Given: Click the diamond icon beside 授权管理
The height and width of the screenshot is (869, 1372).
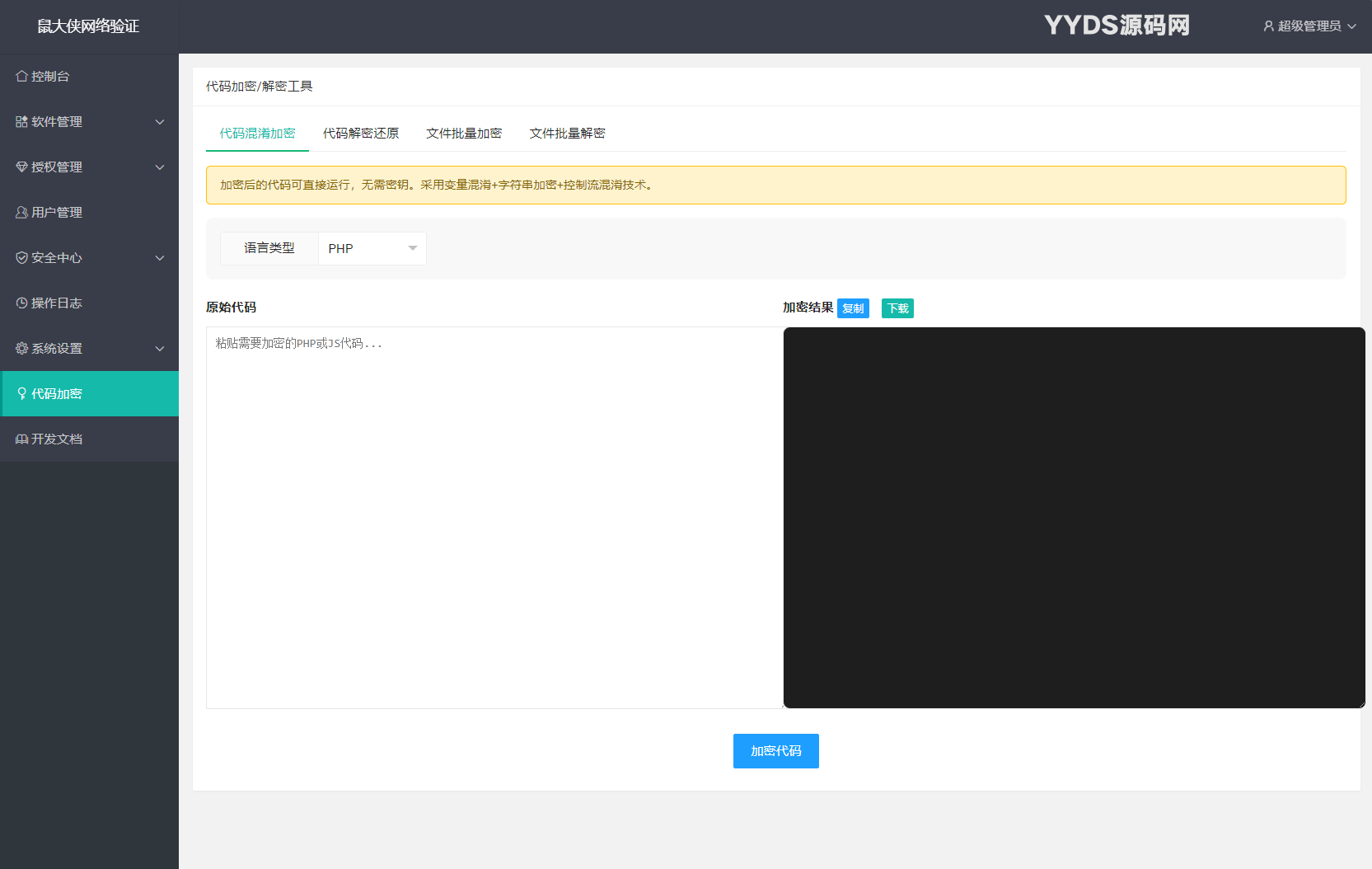Looking at the screenshot, I should click(22, 167).
